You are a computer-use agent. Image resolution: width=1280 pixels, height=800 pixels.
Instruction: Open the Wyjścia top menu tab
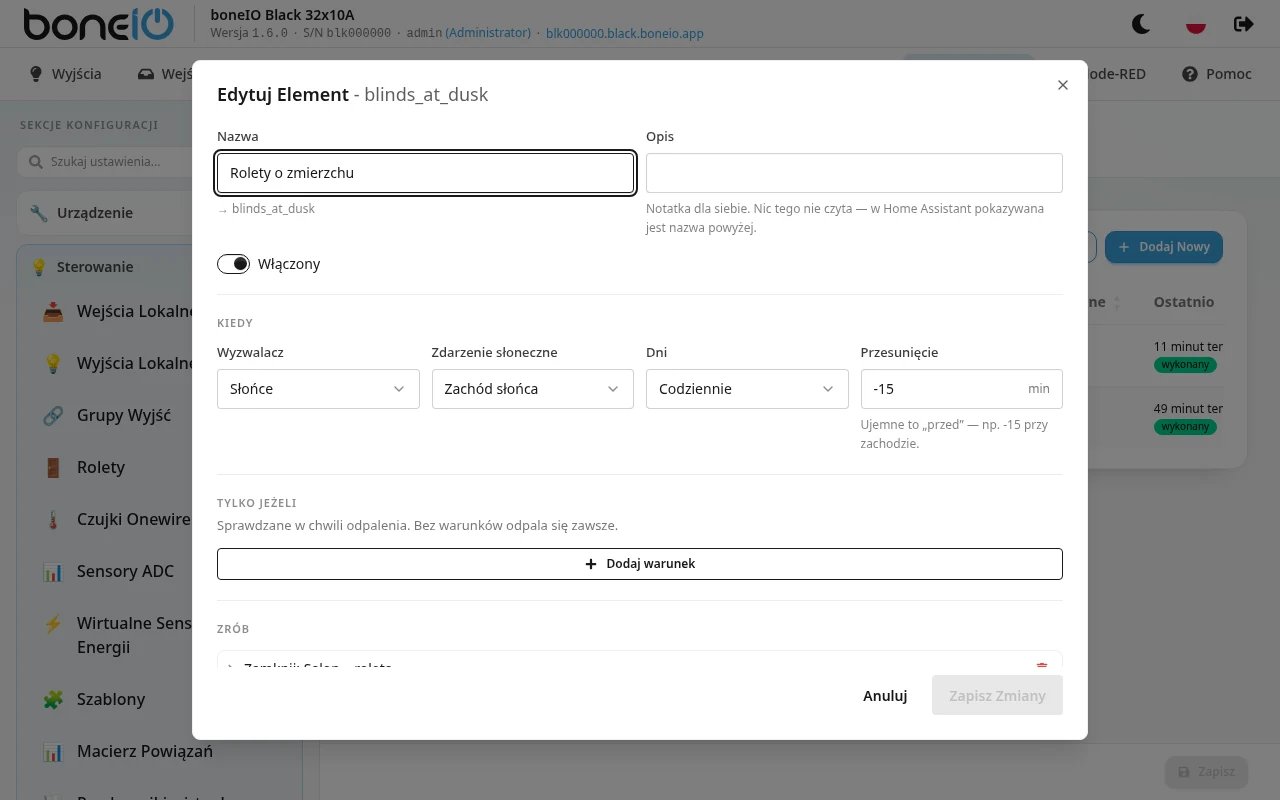[65, 74]
